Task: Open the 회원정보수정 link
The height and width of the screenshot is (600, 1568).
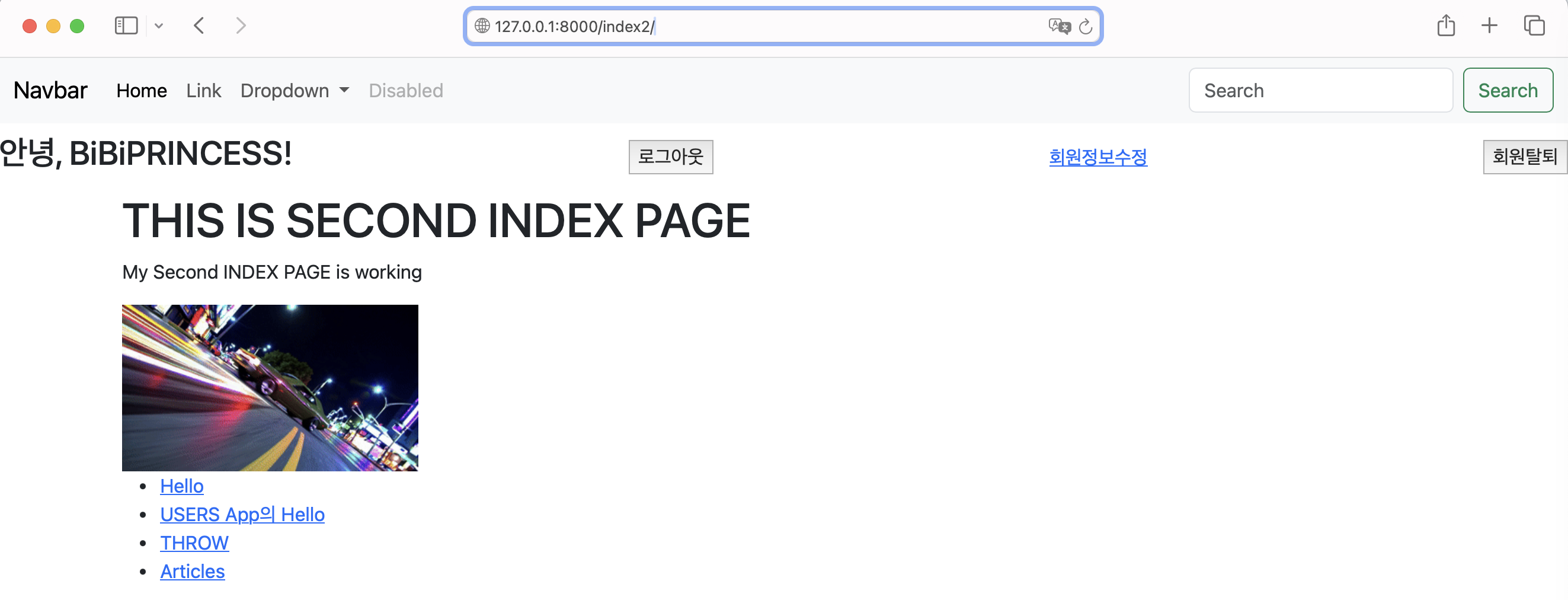Action: (x=1098, y=157)
